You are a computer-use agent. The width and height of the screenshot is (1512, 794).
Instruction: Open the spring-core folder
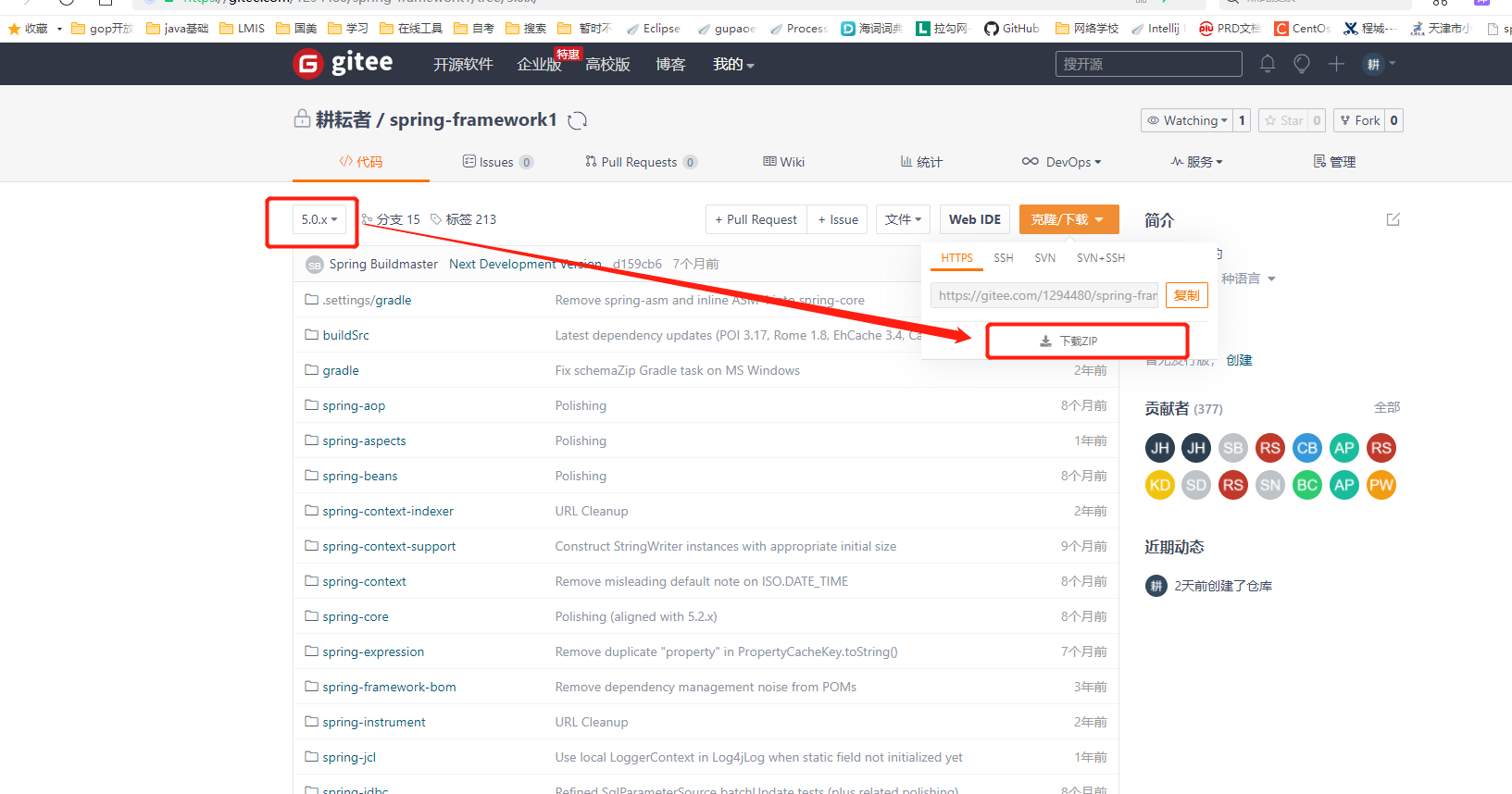point(356,616)
